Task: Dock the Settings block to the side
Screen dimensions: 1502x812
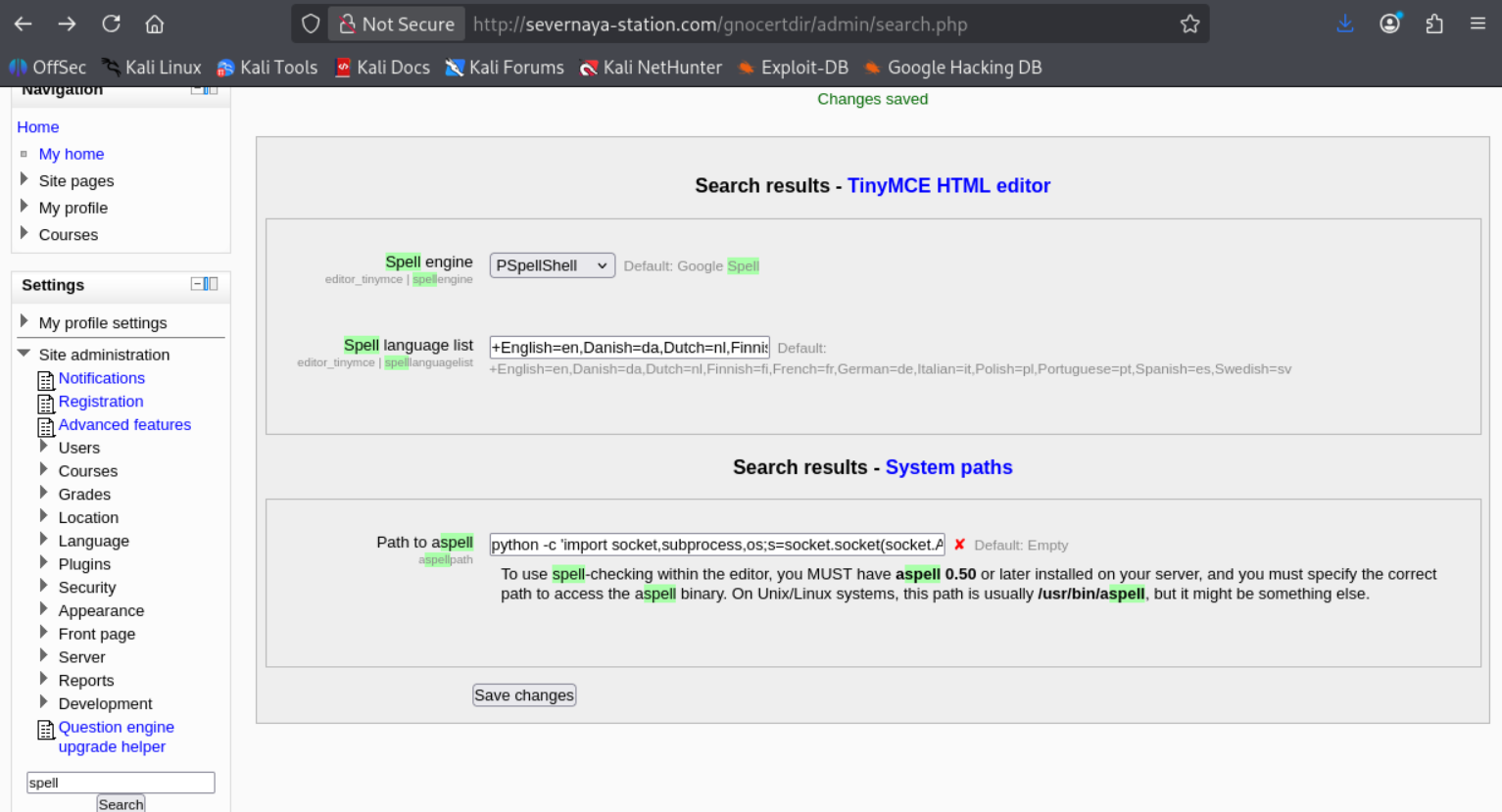Action: point(211,284)
